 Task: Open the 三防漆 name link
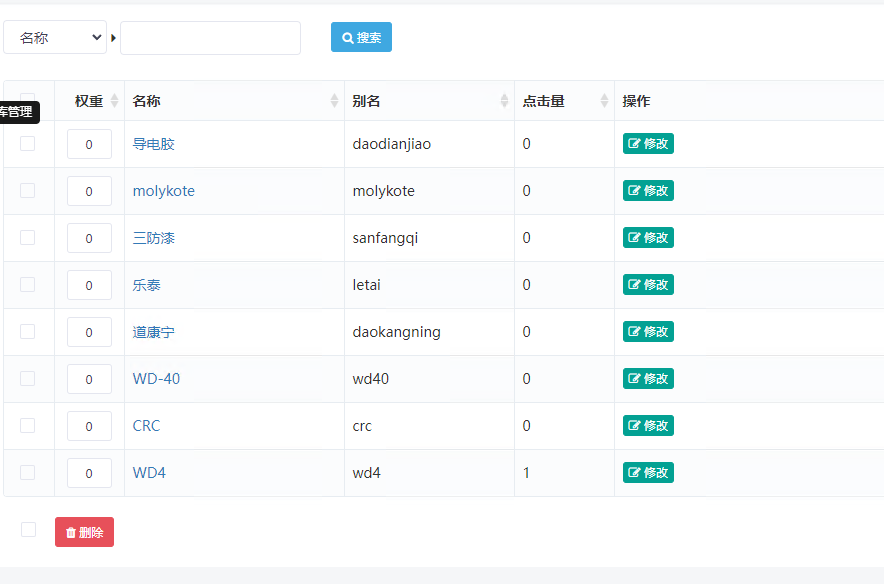(x=153, y=238)
